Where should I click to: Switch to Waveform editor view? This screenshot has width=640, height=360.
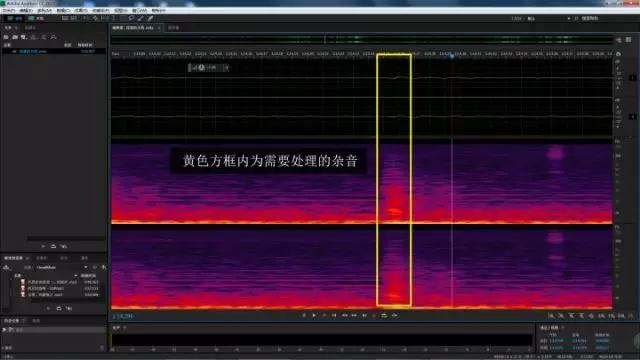pos(14,18)
